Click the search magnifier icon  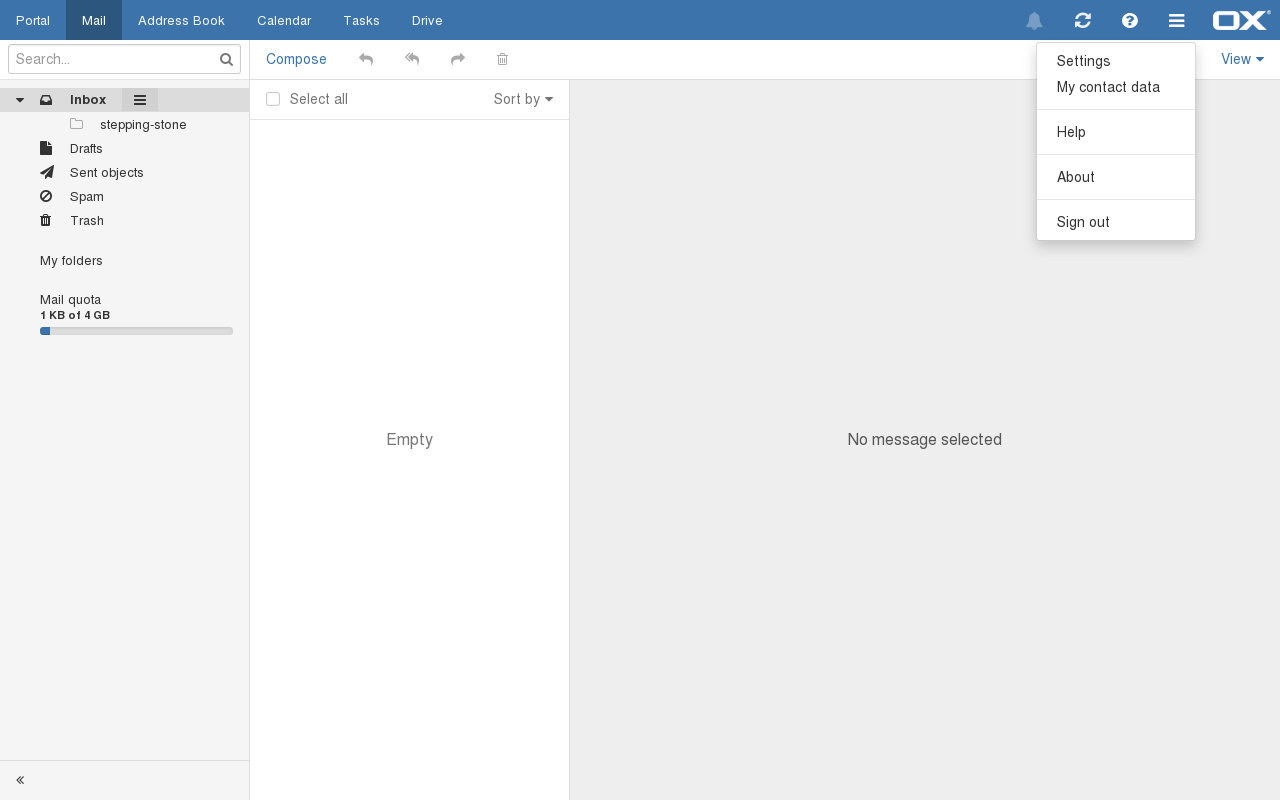point(226,59)
